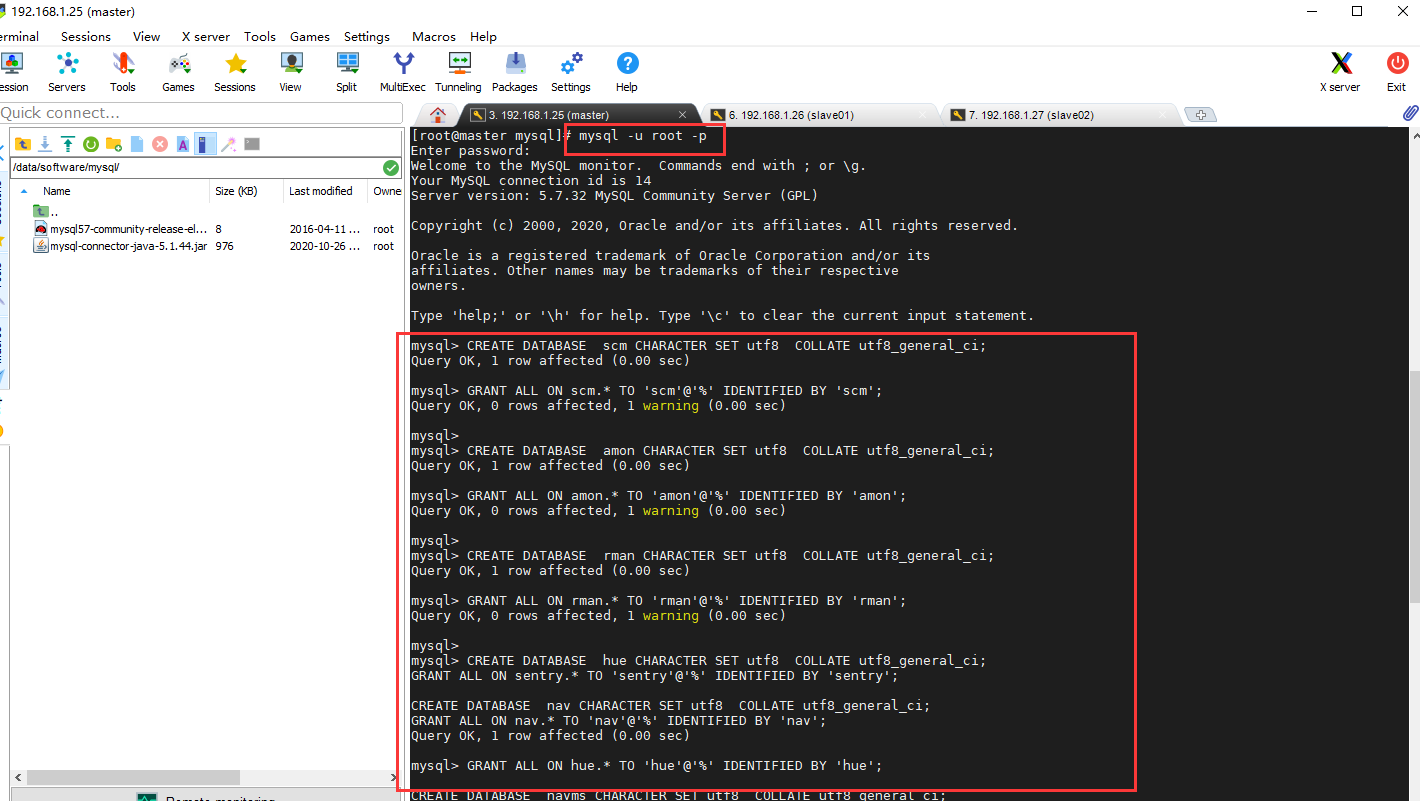Click the paperclip icon at tab bar right
This screenshot has height=801, width=1420.
click(1410, 113)
